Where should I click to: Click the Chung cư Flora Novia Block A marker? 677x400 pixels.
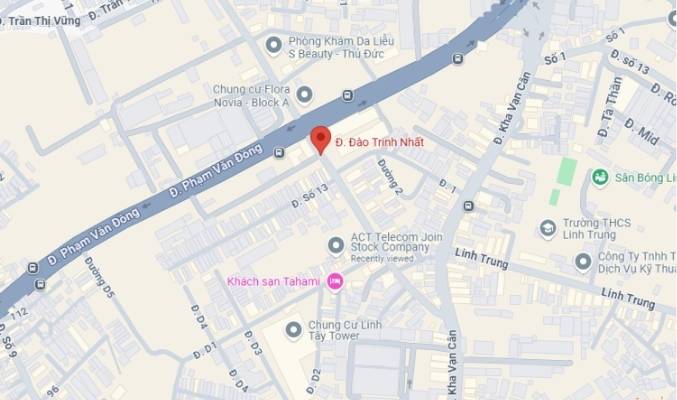(x=304, y=95)
